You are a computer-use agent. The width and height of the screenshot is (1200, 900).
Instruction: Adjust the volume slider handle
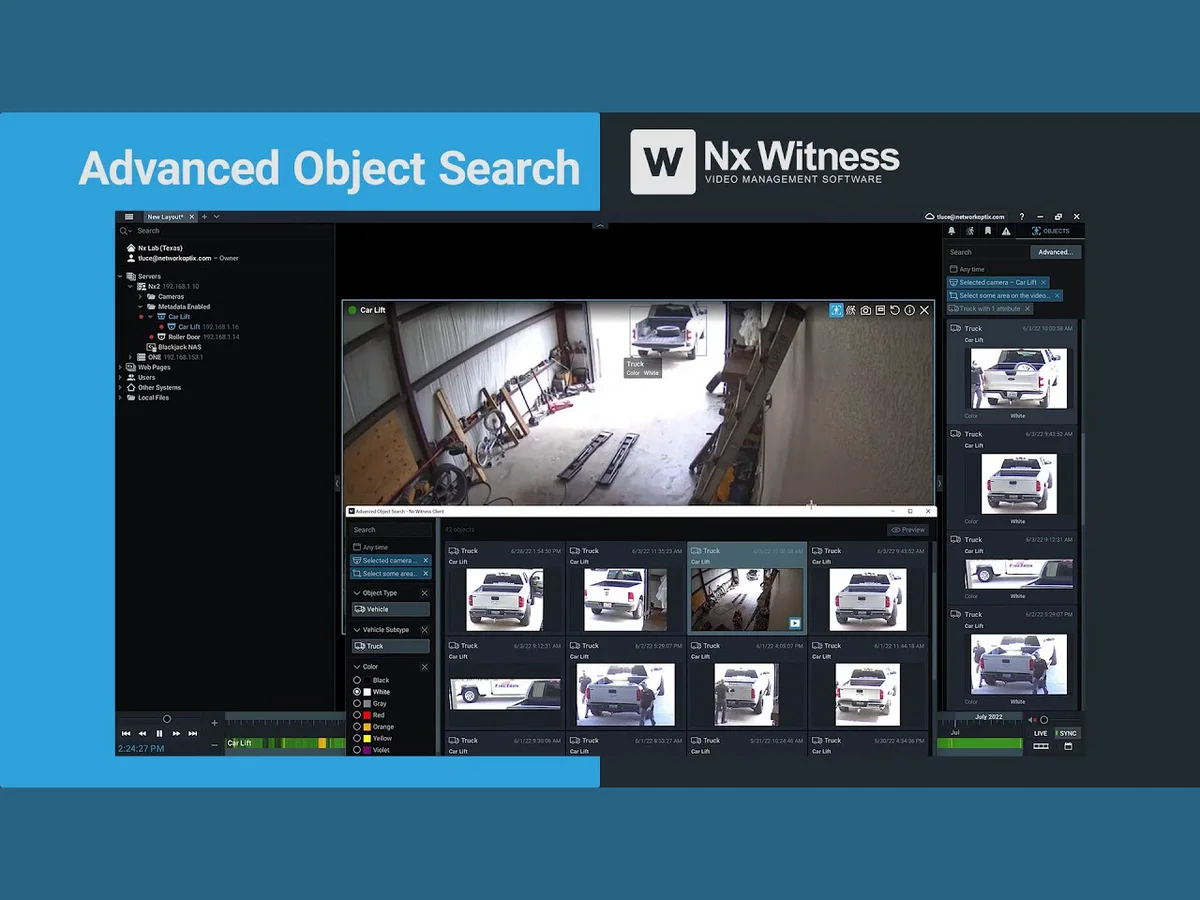tap(1044, 720)
